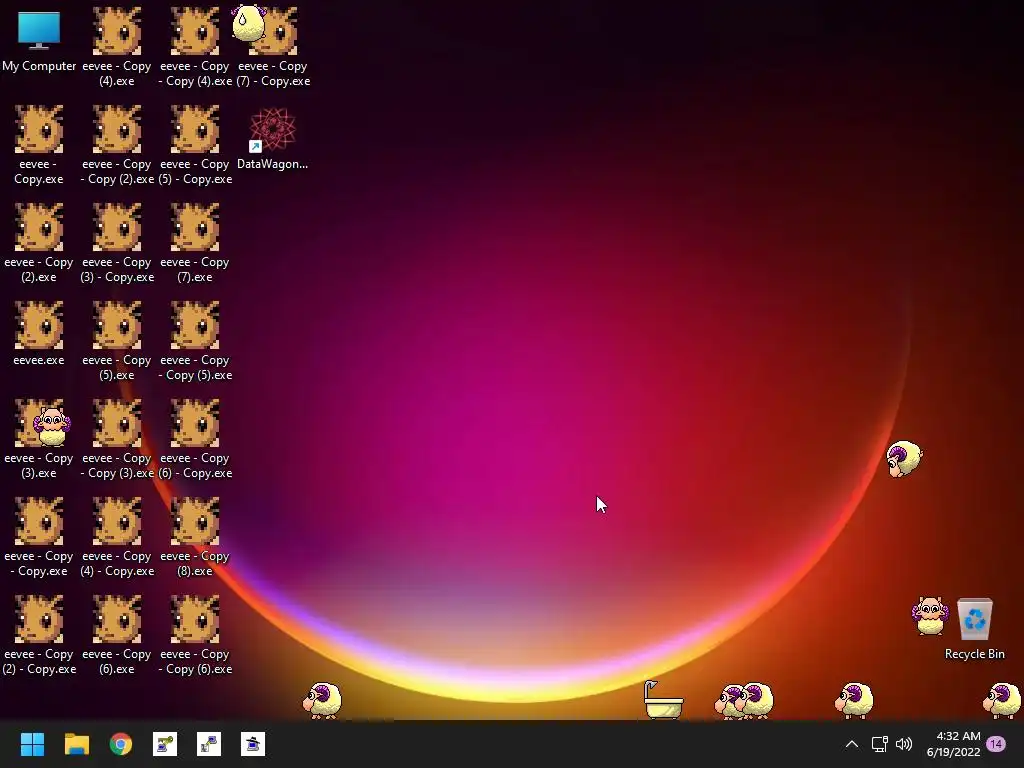Open the notification center badge showing 14
The height and width of the screenshot is (768, 1024).
pyautogui.click(x=996, y=744)
